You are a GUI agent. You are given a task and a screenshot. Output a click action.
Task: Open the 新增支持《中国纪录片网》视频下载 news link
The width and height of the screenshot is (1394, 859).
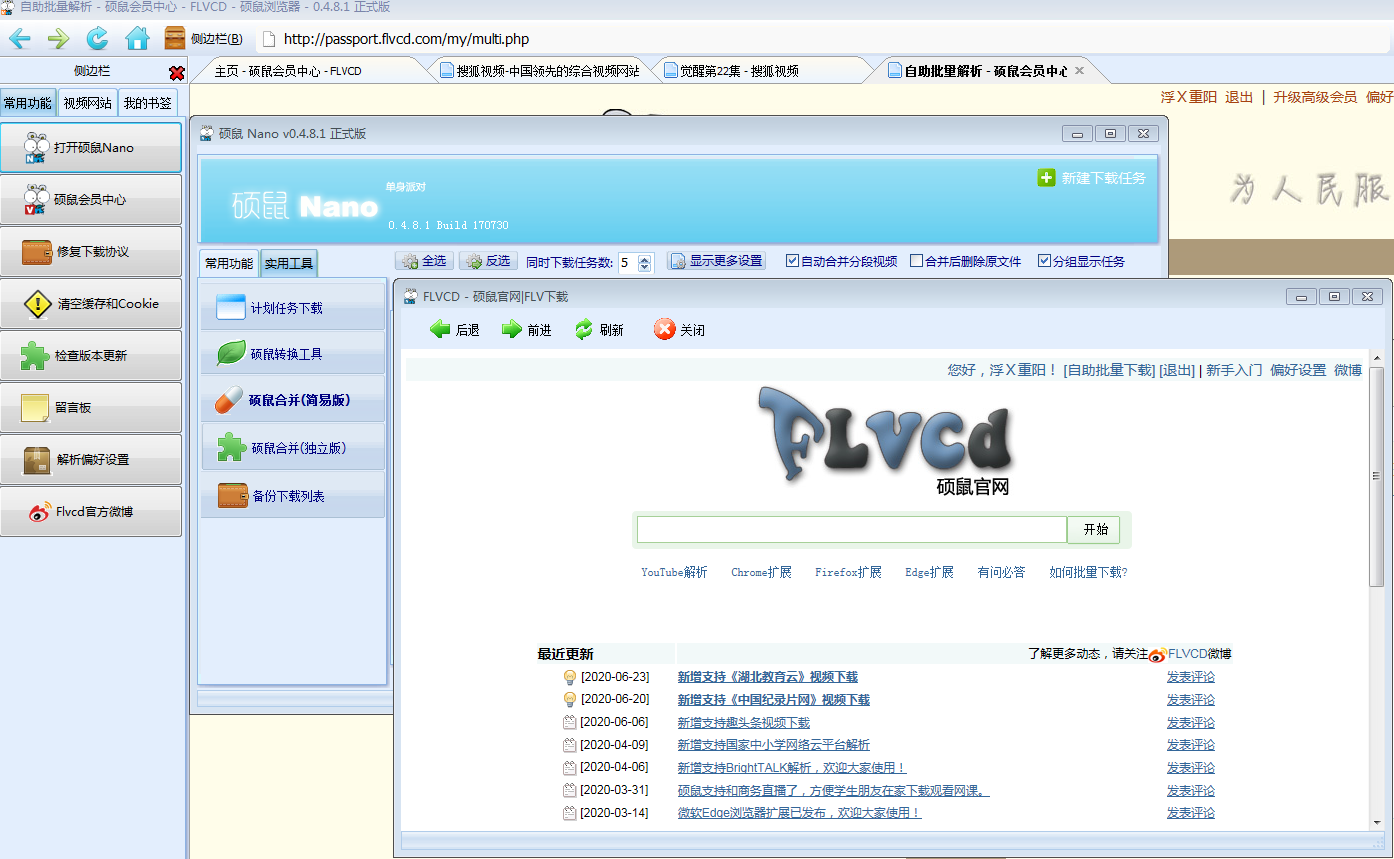(773, 700)
